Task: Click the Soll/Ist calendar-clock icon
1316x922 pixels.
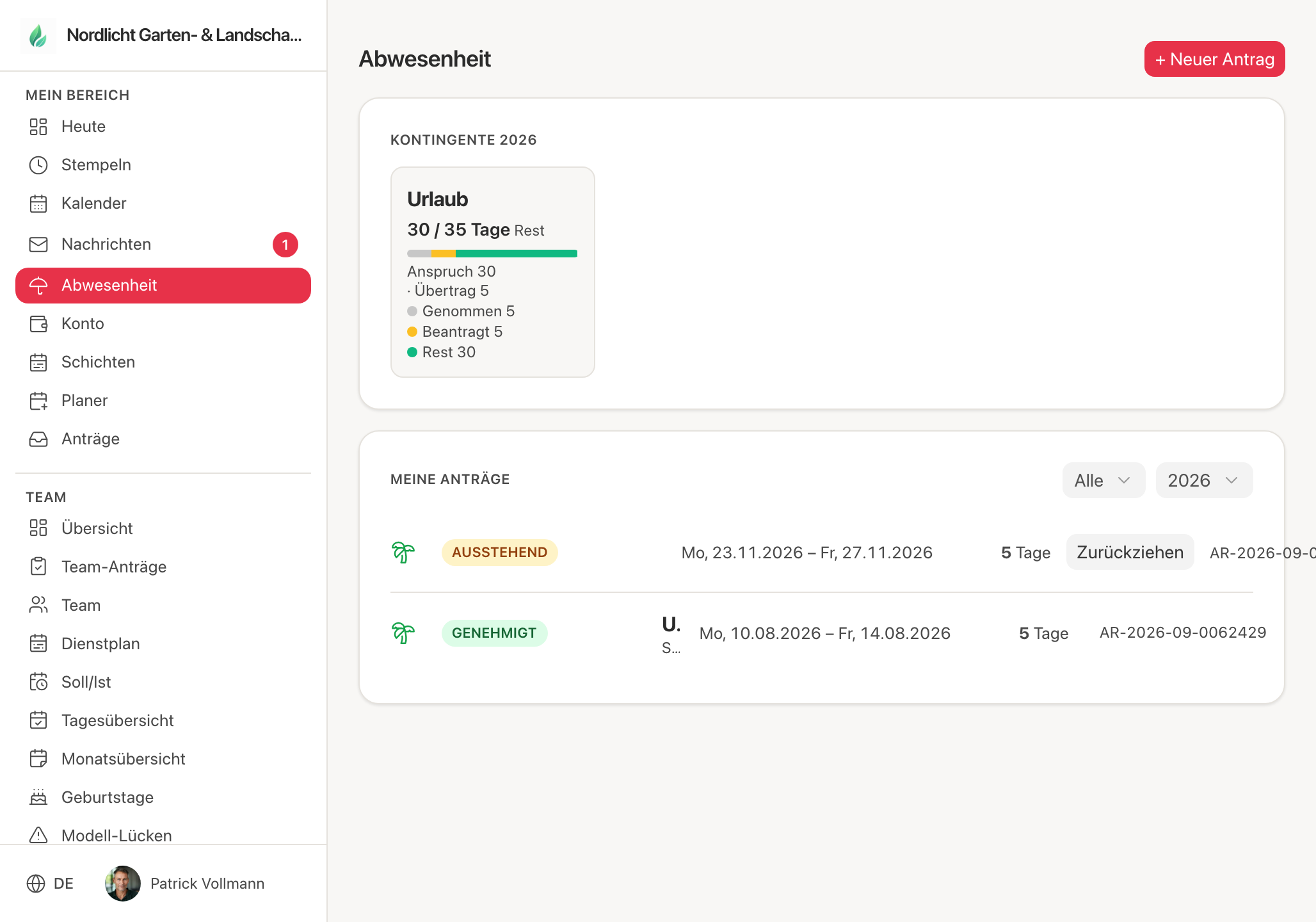Action: (x=38, y=682)
